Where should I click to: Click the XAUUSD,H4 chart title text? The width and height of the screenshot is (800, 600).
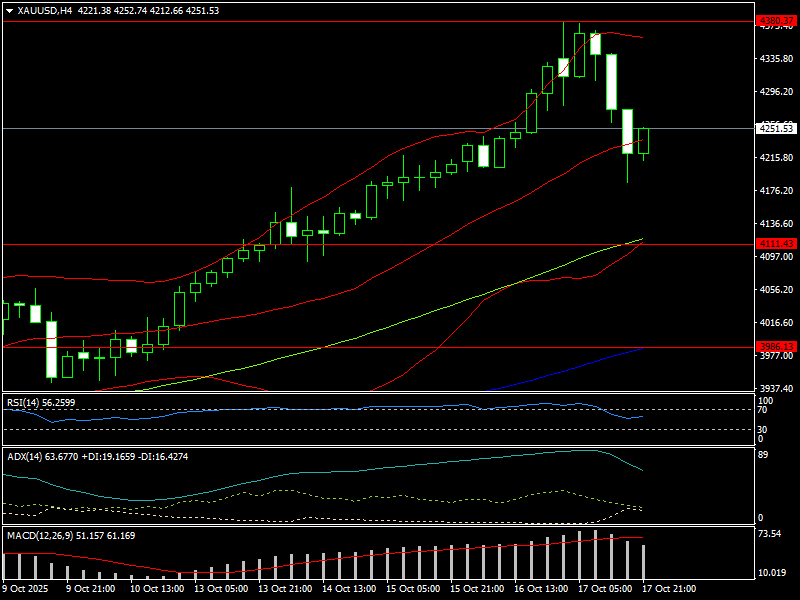click(x=45, y=11)
